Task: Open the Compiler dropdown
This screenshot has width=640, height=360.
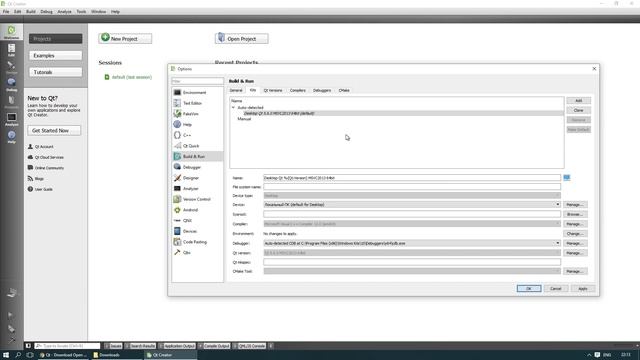Action: [412, 224]
